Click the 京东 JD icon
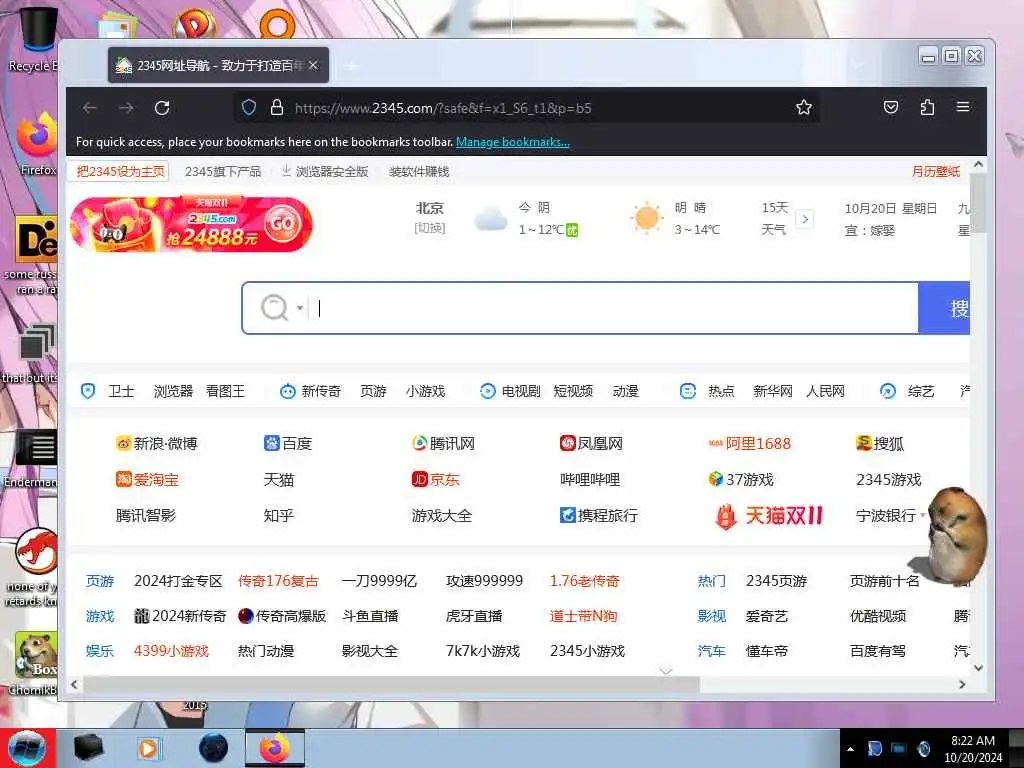Screen dimensions: 1024x768 419,479
